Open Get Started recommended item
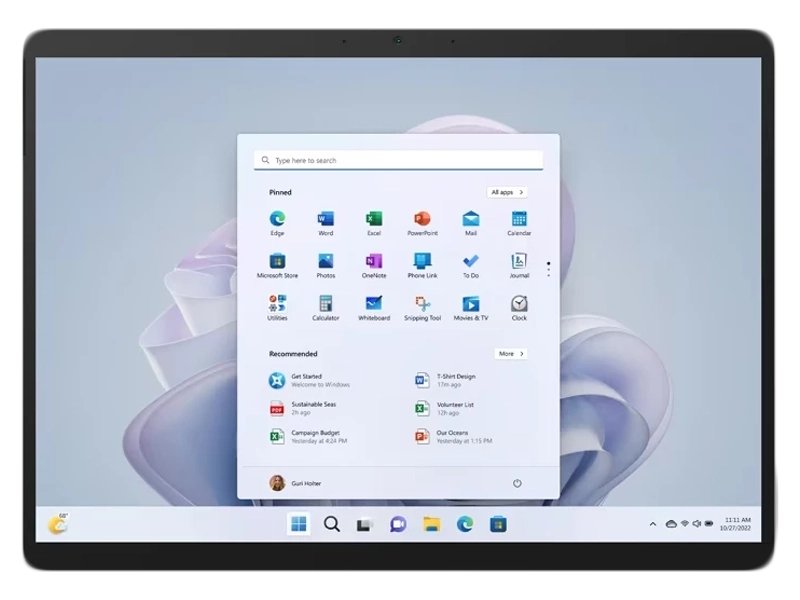The image size is (800, 600). click(x=310, y=380)
